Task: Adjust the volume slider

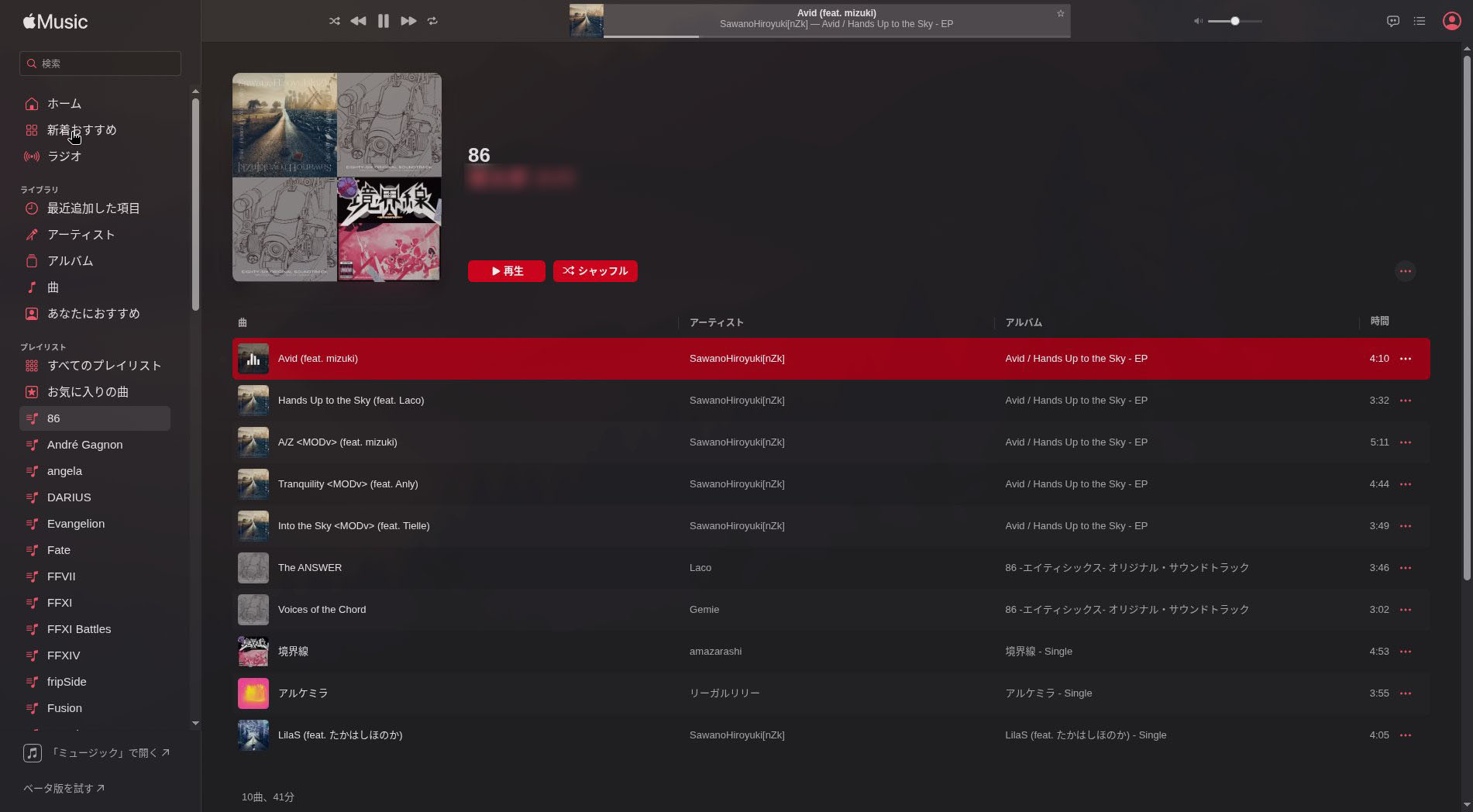Action: pyautogui.click(x=1234, y=21)
